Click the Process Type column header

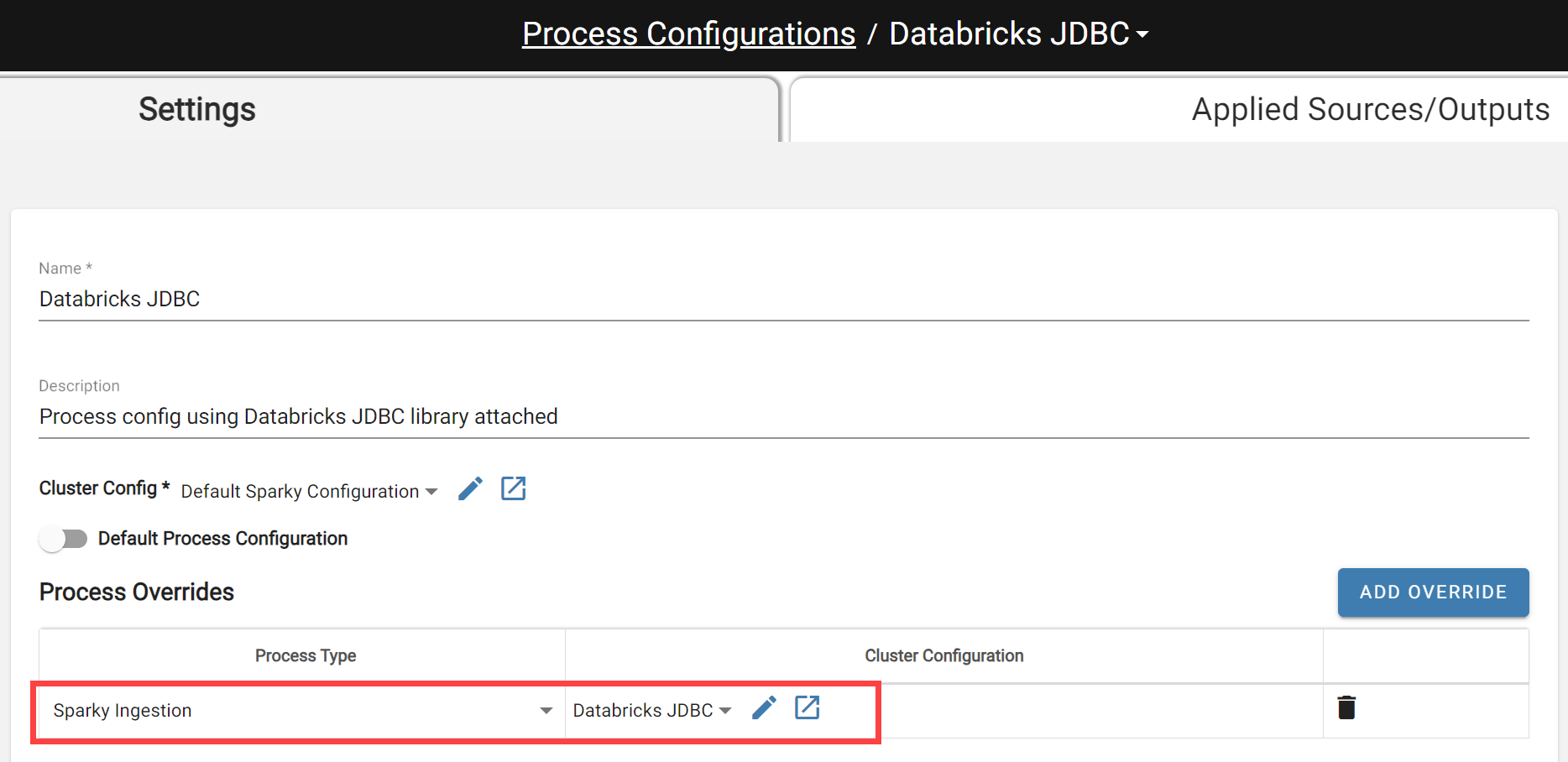tap(306, 656)
